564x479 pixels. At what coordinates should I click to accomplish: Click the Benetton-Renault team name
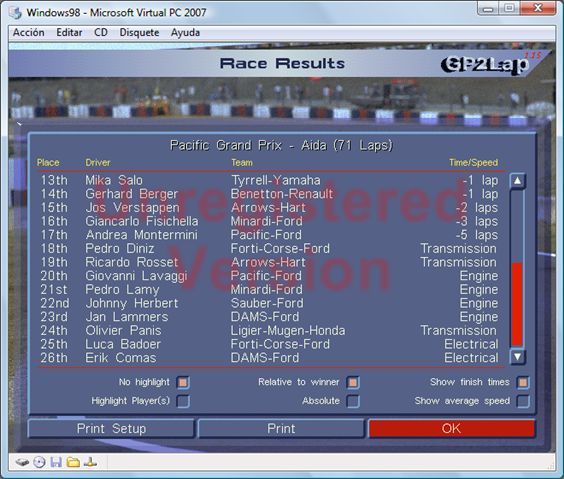pos(282,194)
